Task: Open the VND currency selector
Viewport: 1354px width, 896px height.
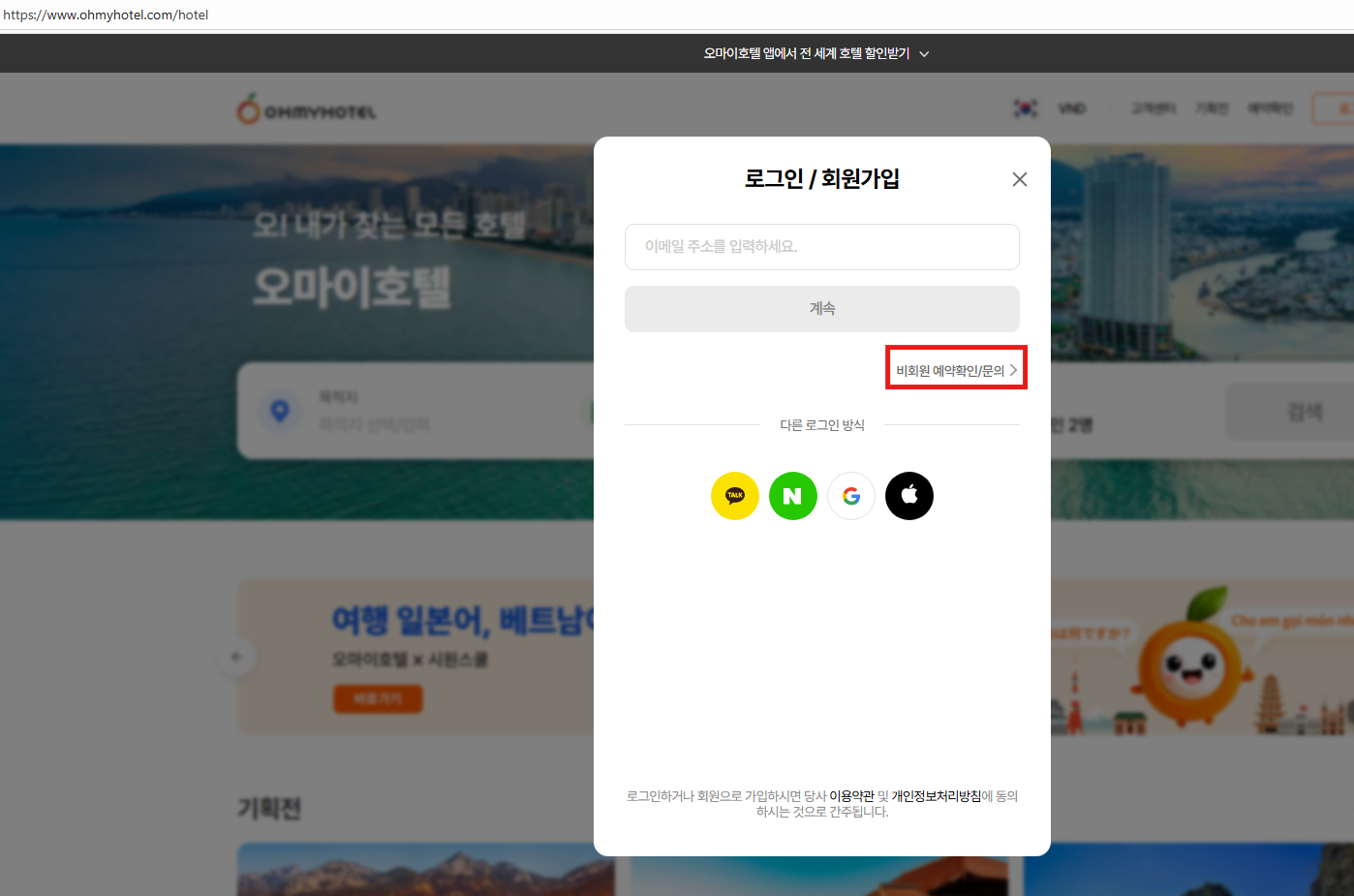Action: 1071,108
